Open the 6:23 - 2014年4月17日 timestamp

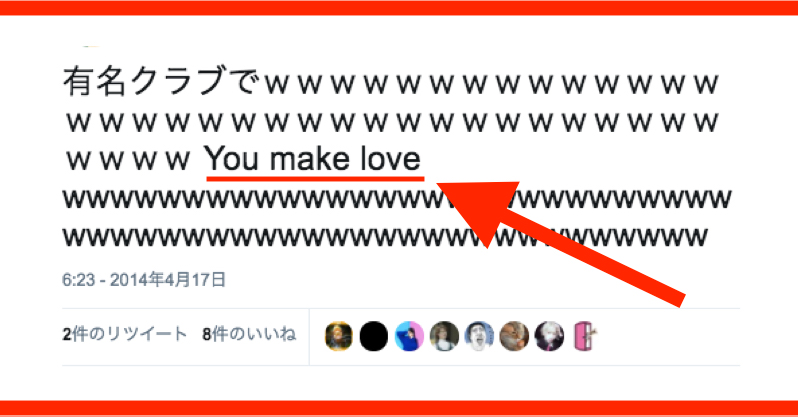(144, 280)
